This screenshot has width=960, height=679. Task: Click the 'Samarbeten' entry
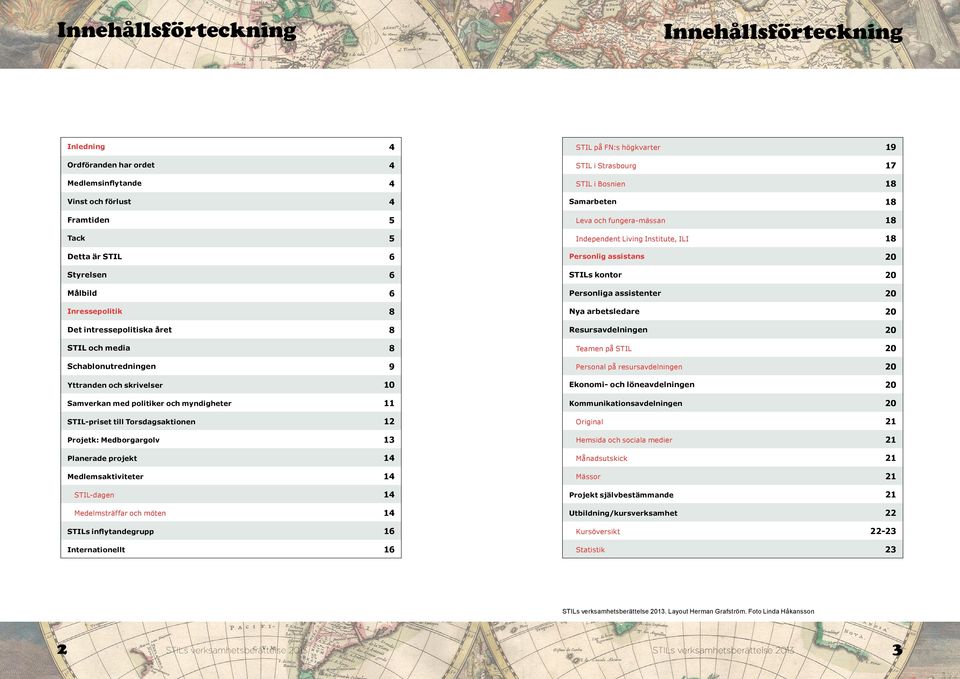[x=733, y=202]
